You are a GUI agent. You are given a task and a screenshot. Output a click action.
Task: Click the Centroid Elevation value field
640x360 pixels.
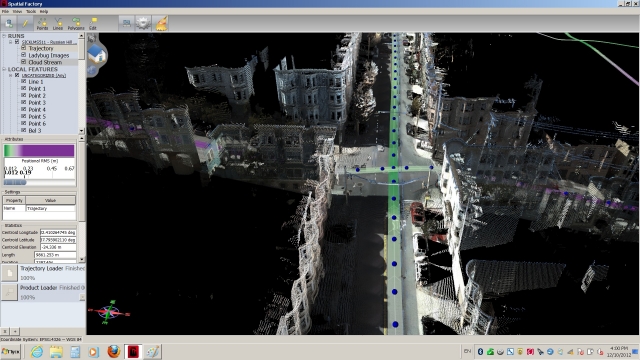[x=58, y=247]
